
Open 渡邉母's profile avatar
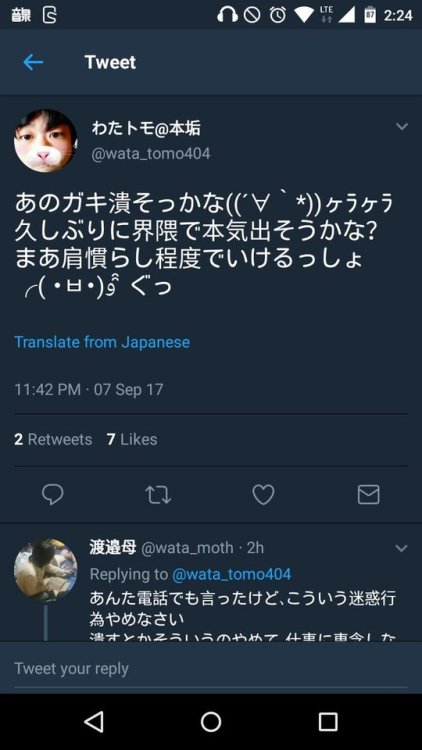[46, 571]
